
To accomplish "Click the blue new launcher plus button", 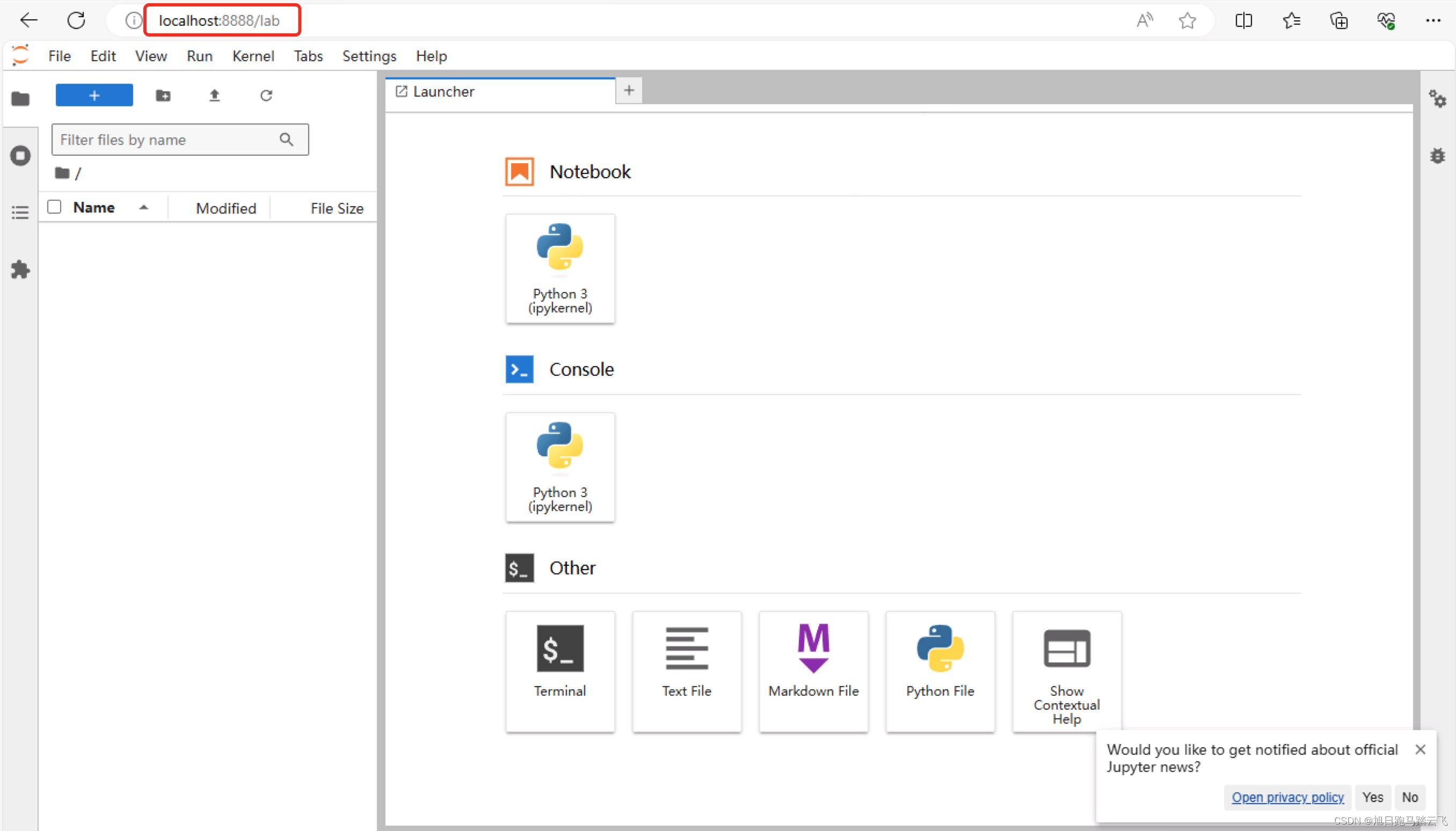I will pyautogui.click(x=94, y=96).
